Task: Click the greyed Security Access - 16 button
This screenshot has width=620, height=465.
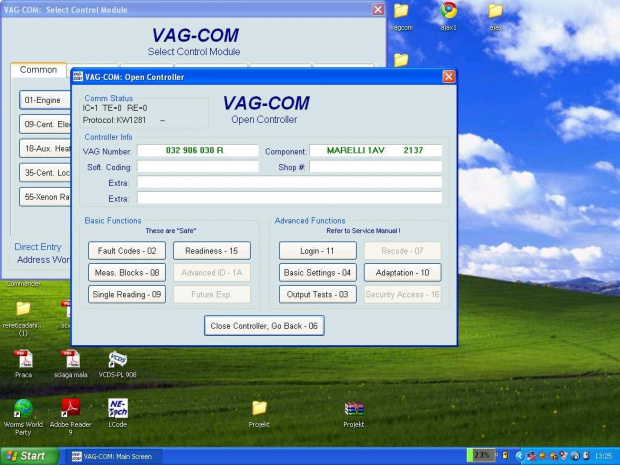Action: click(x=403, y=295)
